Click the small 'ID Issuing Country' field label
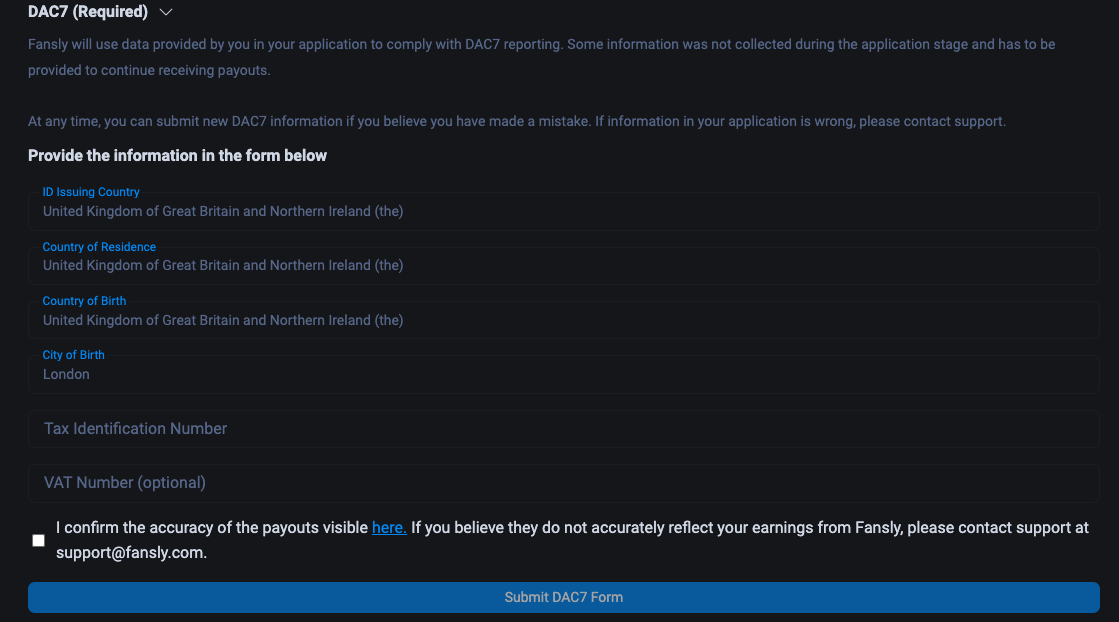Viewport: 1119px width, 622px height. [91, 192]
